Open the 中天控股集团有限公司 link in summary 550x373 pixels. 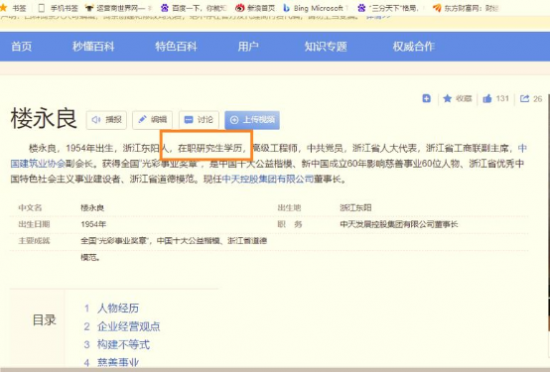pos(268,179)
